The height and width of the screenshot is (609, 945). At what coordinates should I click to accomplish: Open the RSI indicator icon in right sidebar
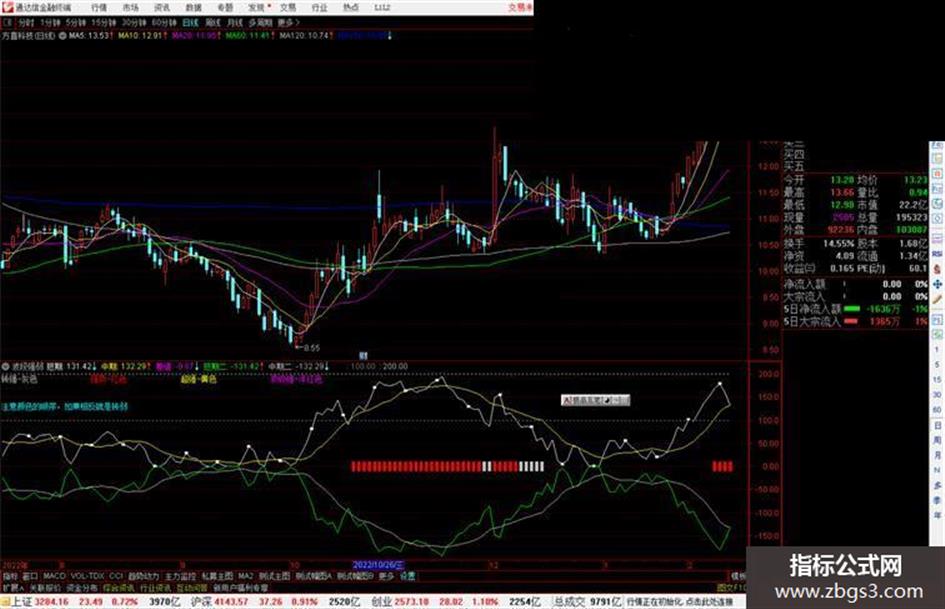pyautogui.click(x=937, y=253)
